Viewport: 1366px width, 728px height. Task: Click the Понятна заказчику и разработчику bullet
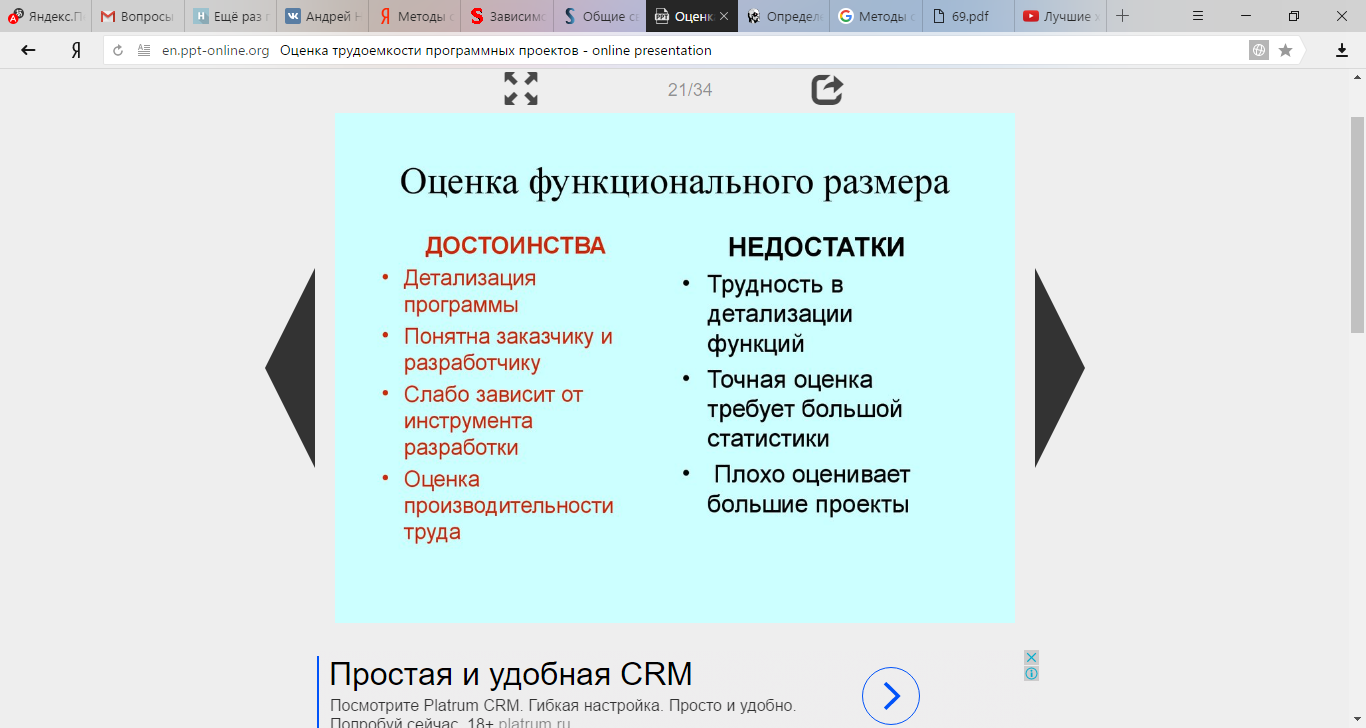[x=508, y=349]
